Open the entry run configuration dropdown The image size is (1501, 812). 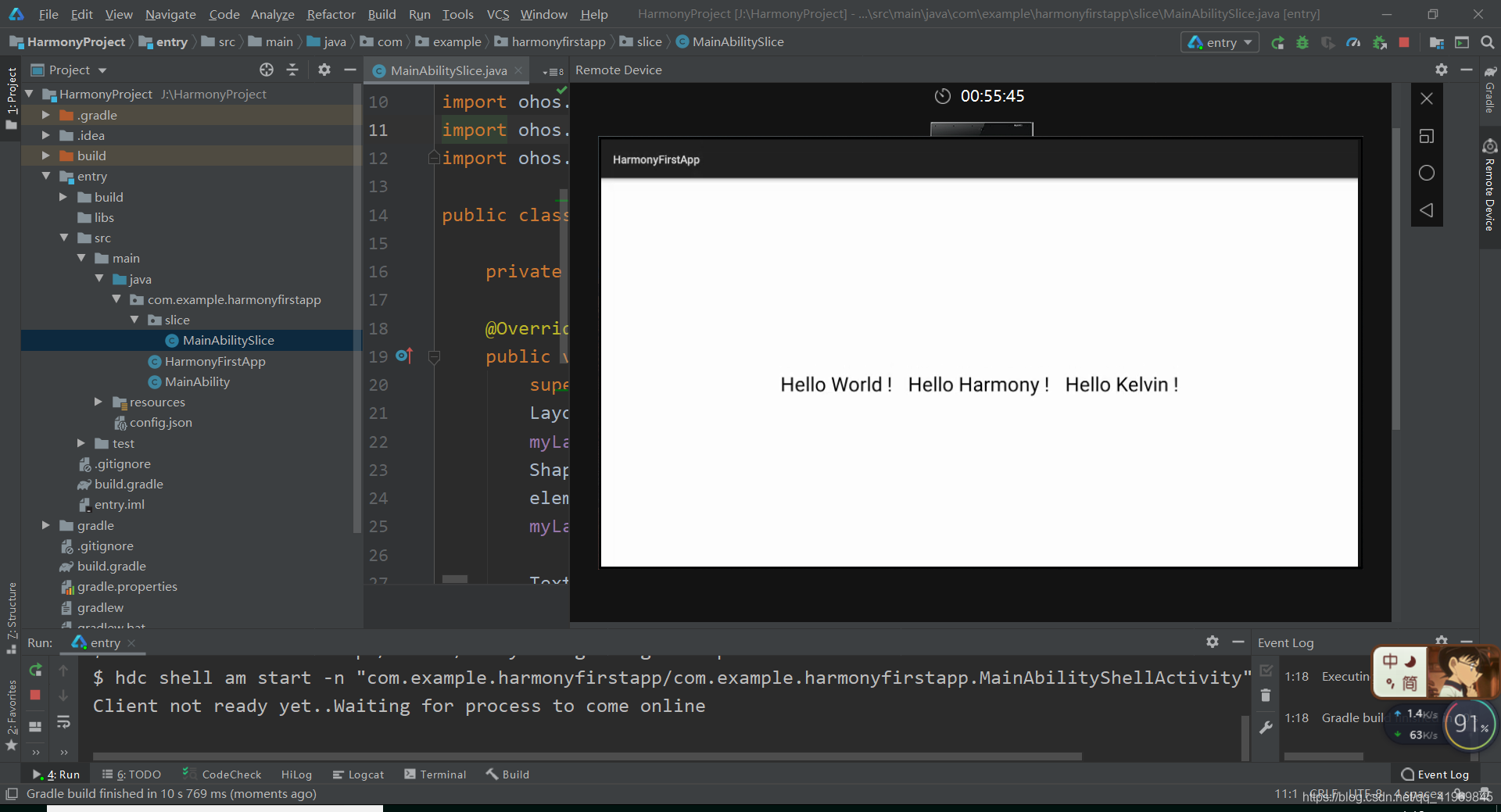[1220, 42]
